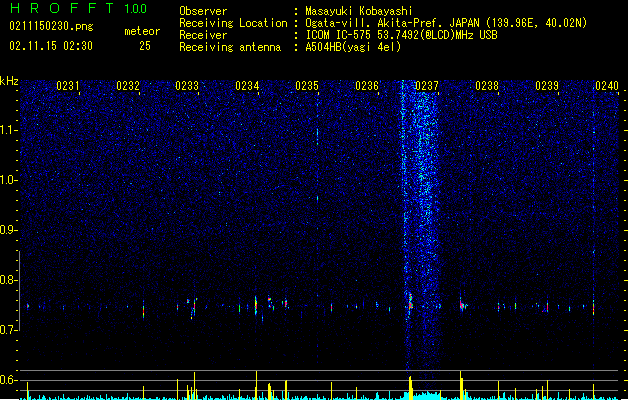
Task: Select observer name Masayuki Kobayashi
Action: tap(359, 11)
